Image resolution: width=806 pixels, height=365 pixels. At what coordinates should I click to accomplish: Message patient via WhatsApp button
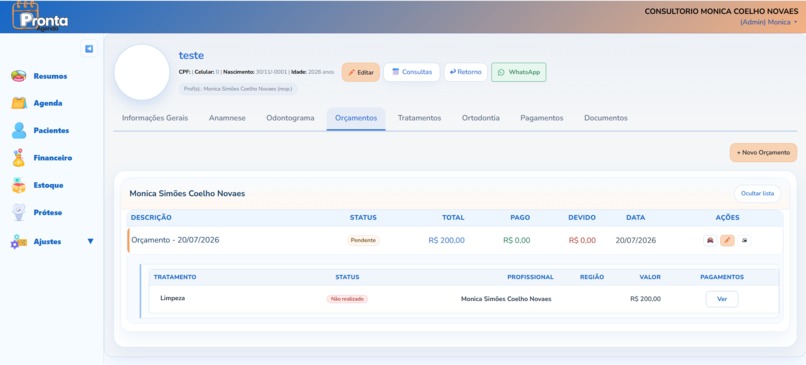click(x=519, y=72)
